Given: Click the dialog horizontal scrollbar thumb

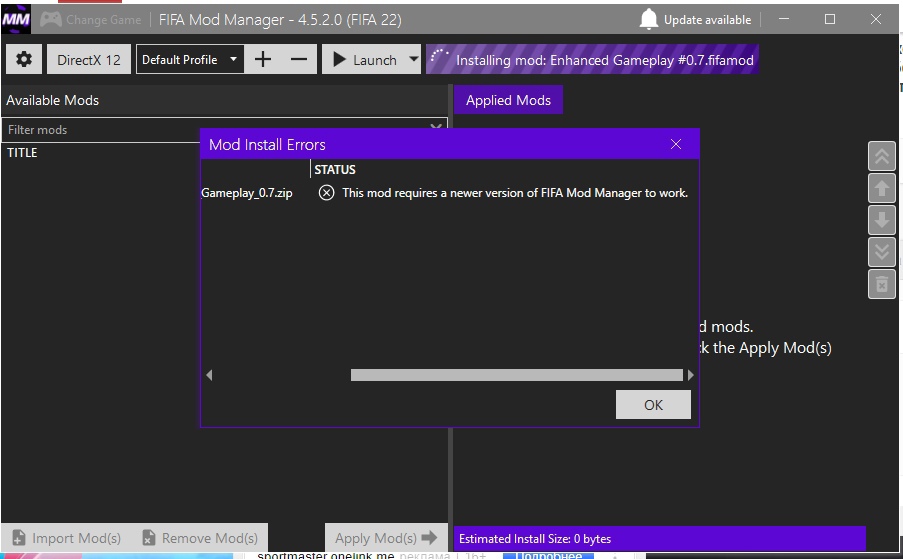Looking at the screenshot, I should pos(517,375).
